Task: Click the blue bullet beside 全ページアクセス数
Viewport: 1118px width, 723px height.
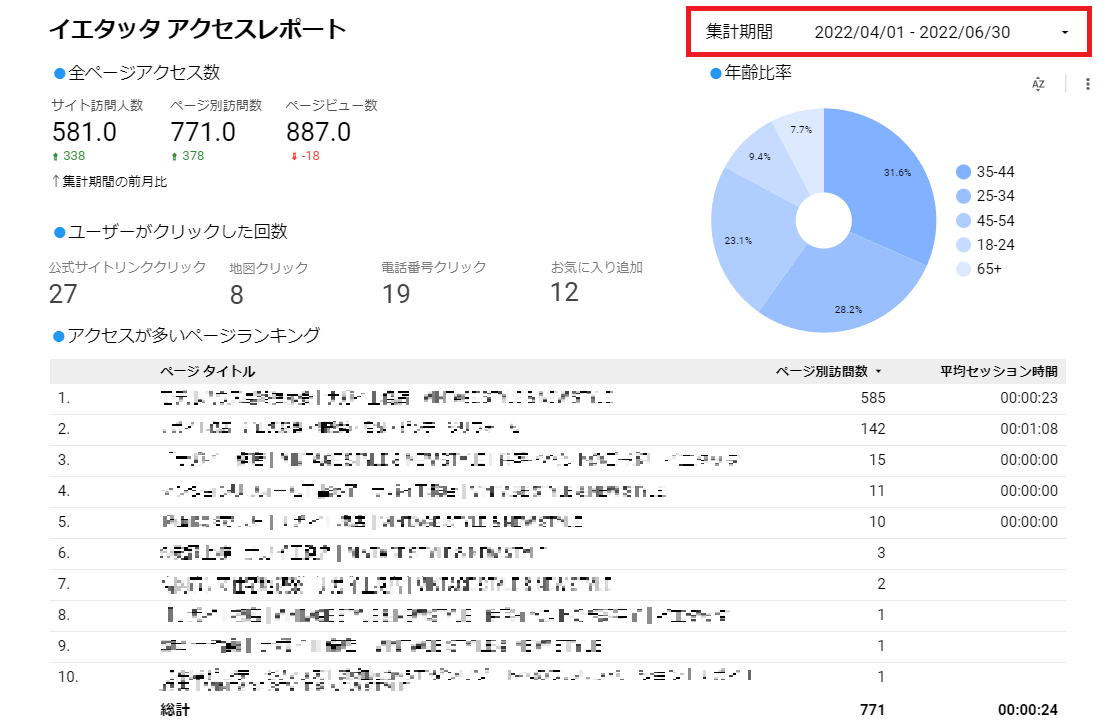Action: tap(59, 74)
